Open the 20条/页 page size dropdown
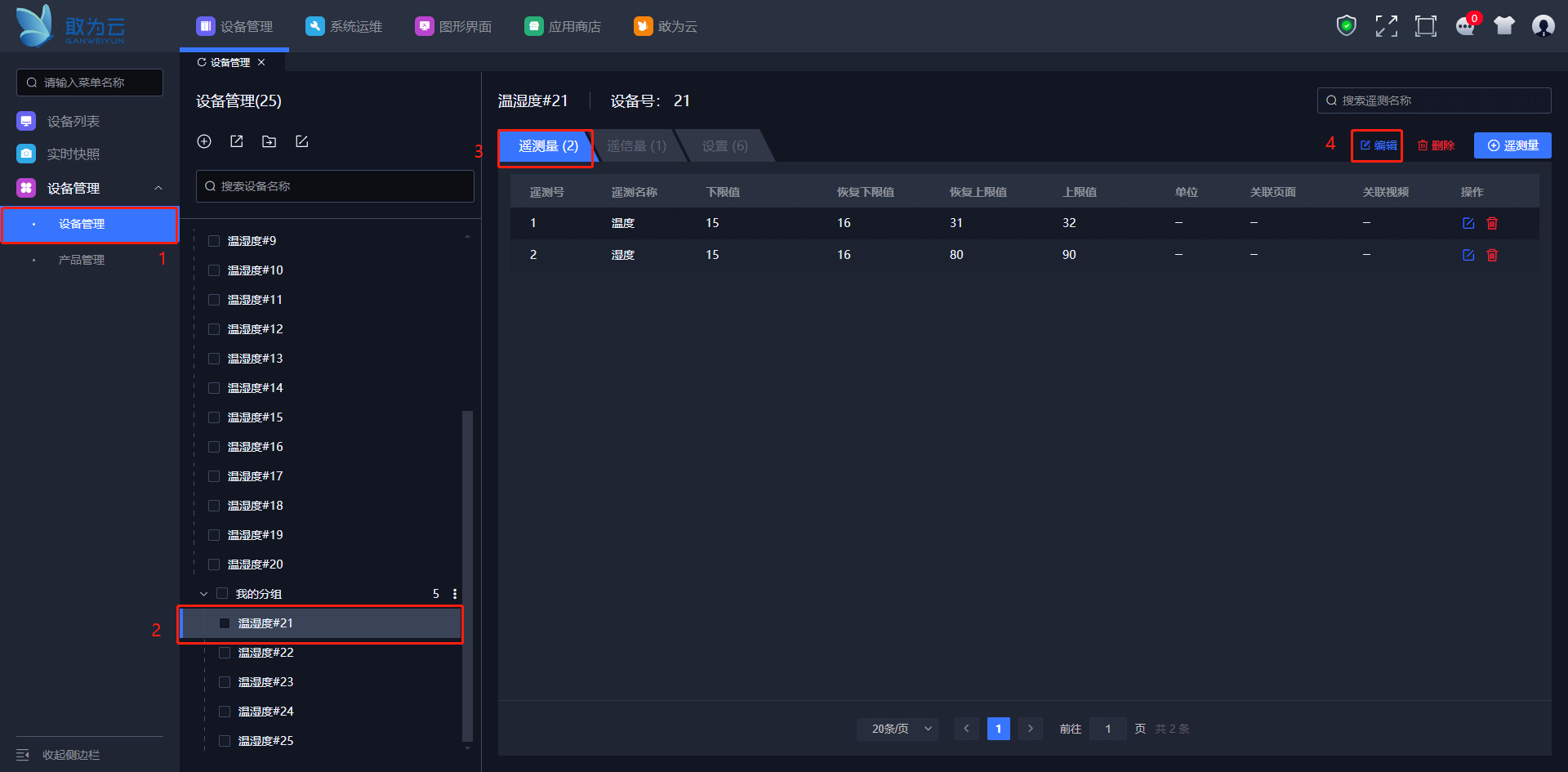The image size is (1568, 772). coord(898,729)
